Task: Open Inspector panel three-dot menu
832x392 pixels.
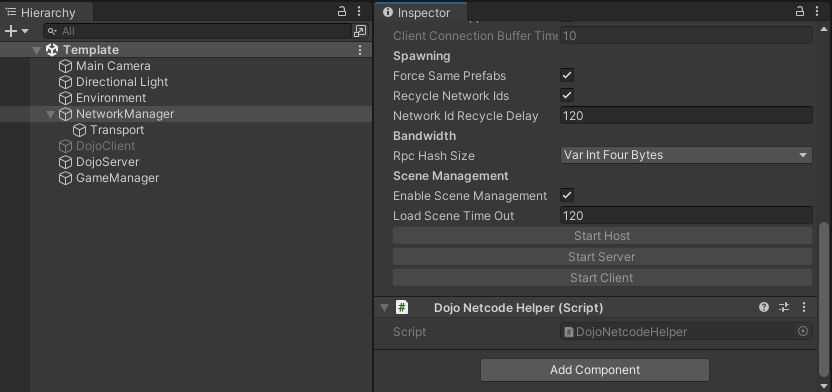Action: [x=817, y=11]
